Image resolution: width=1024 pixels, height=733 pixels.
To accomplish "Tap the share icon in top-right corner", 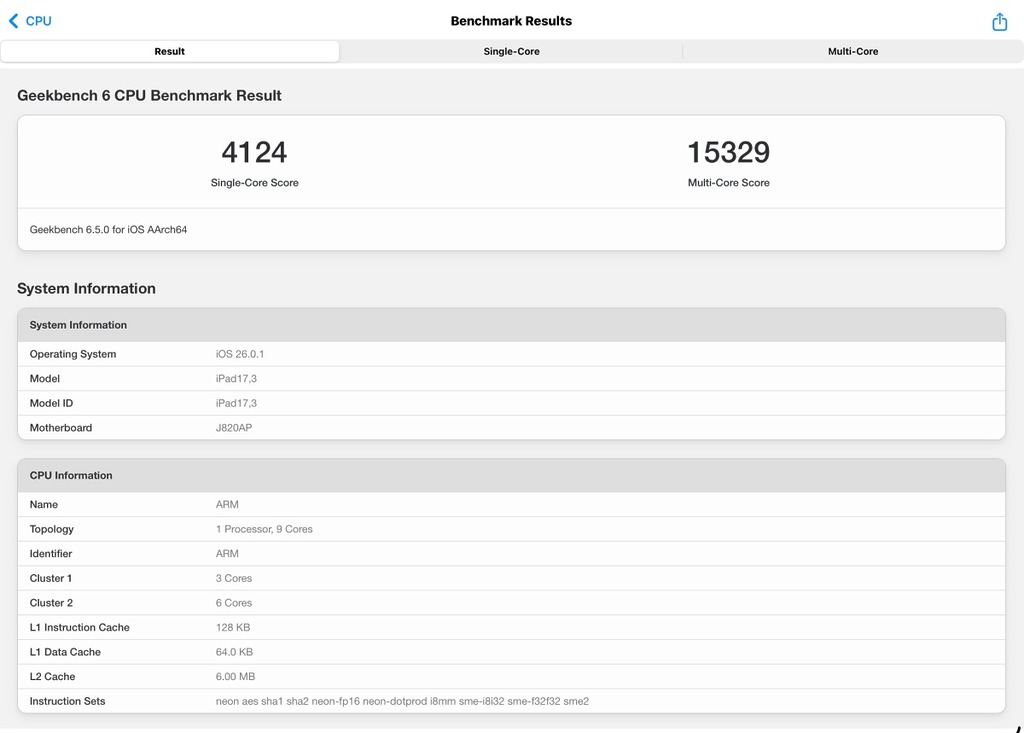I will [x=999, y=22].
